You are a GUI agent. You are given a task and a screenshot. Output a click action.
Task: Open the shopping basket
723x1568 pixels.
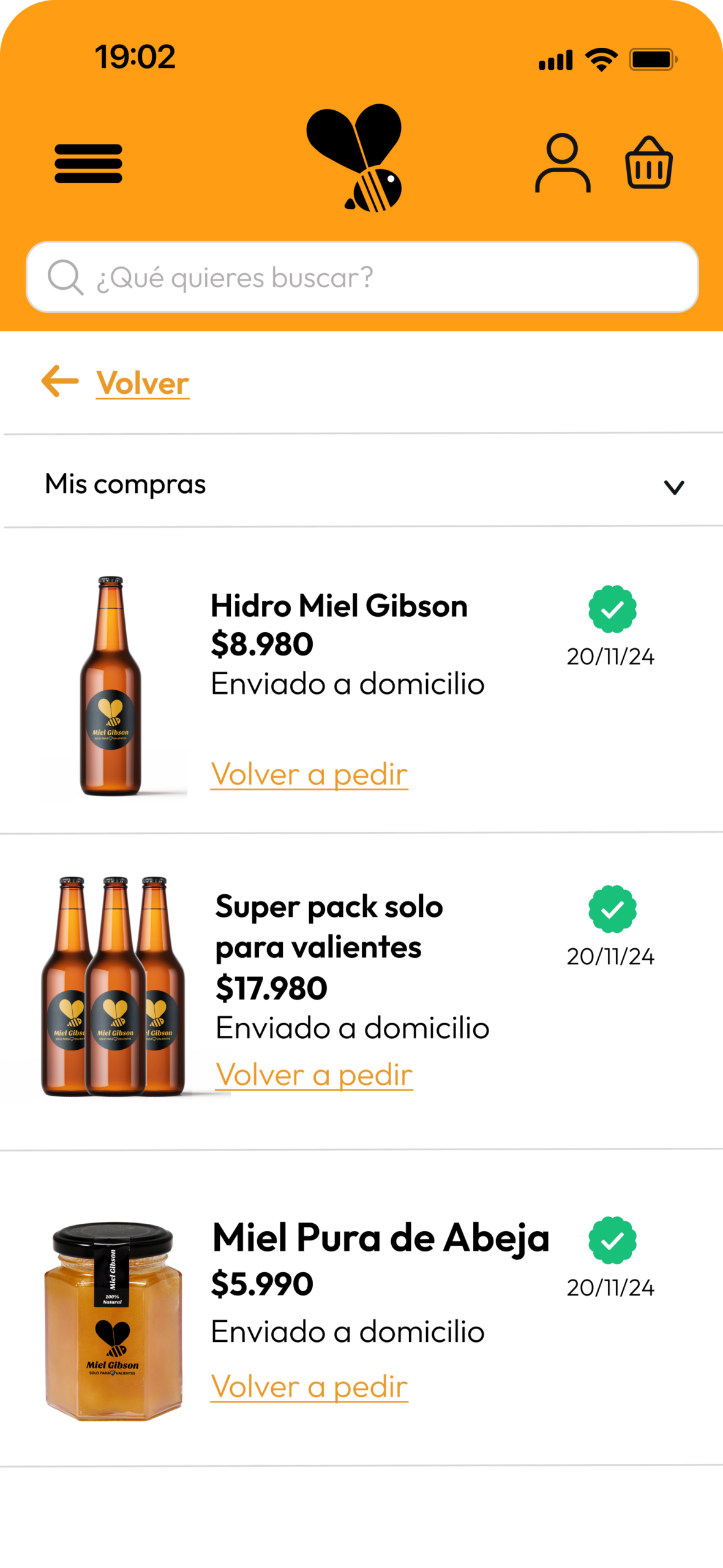648,163
